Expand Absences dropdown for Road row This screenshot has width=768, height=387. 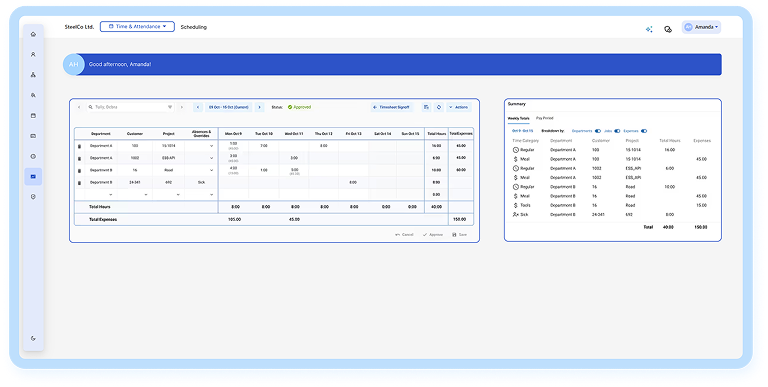point(212,170)
